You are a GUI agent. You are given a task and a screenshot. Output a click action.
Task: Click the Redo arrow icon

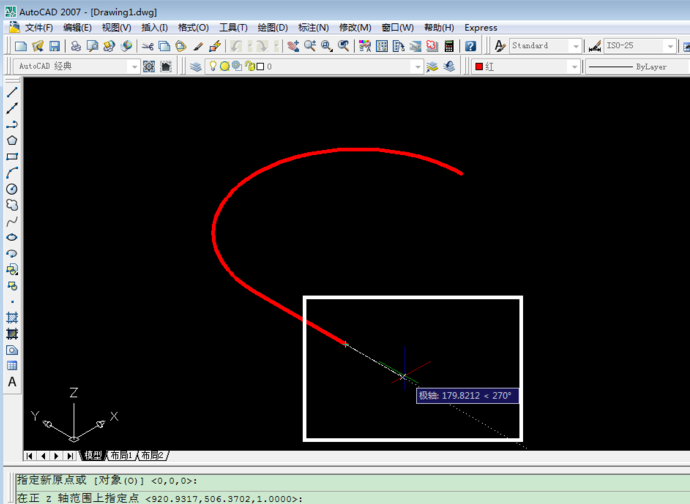coord(262,46)
